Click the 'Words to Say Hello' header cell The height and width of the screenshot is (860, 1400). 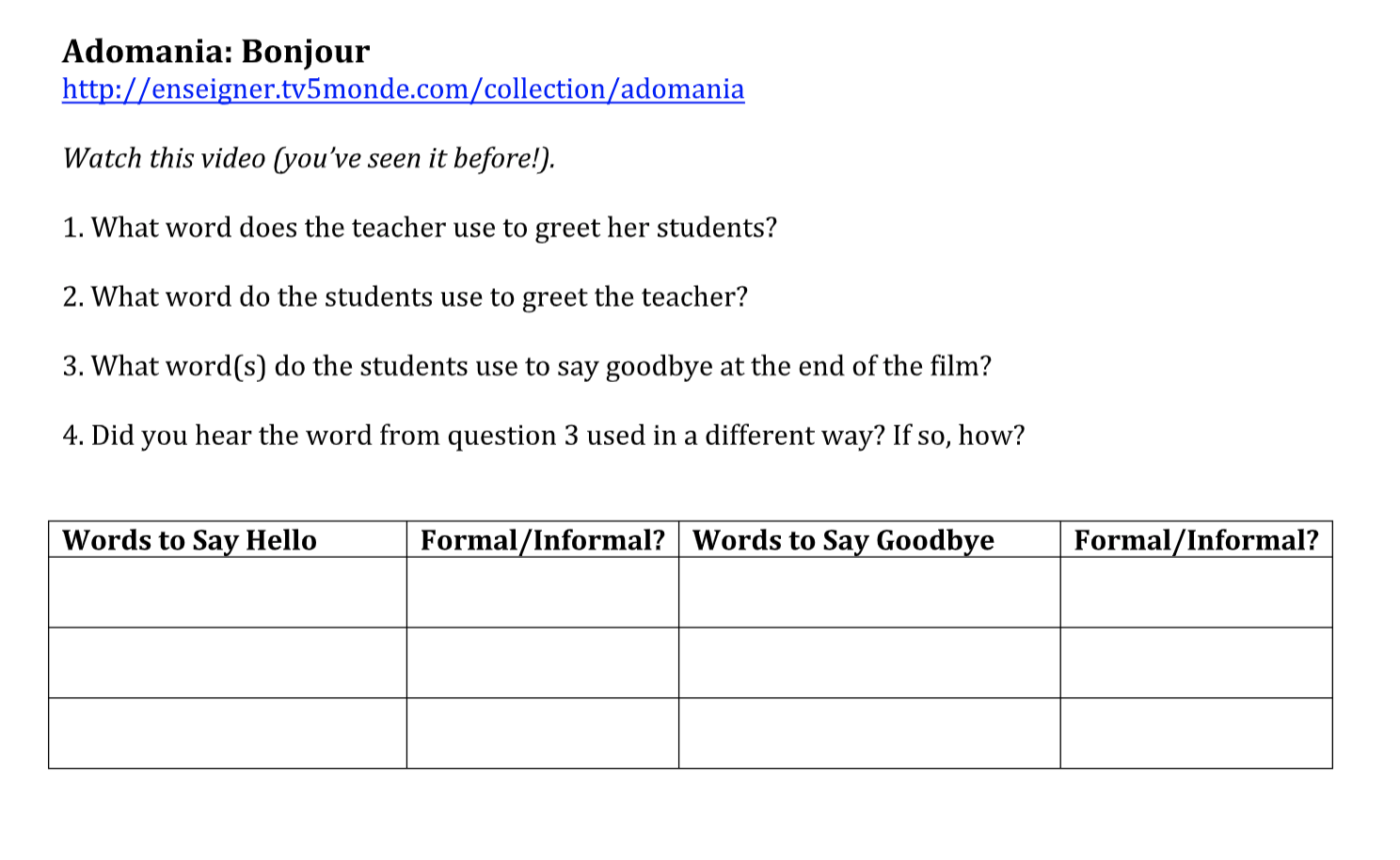228,540
